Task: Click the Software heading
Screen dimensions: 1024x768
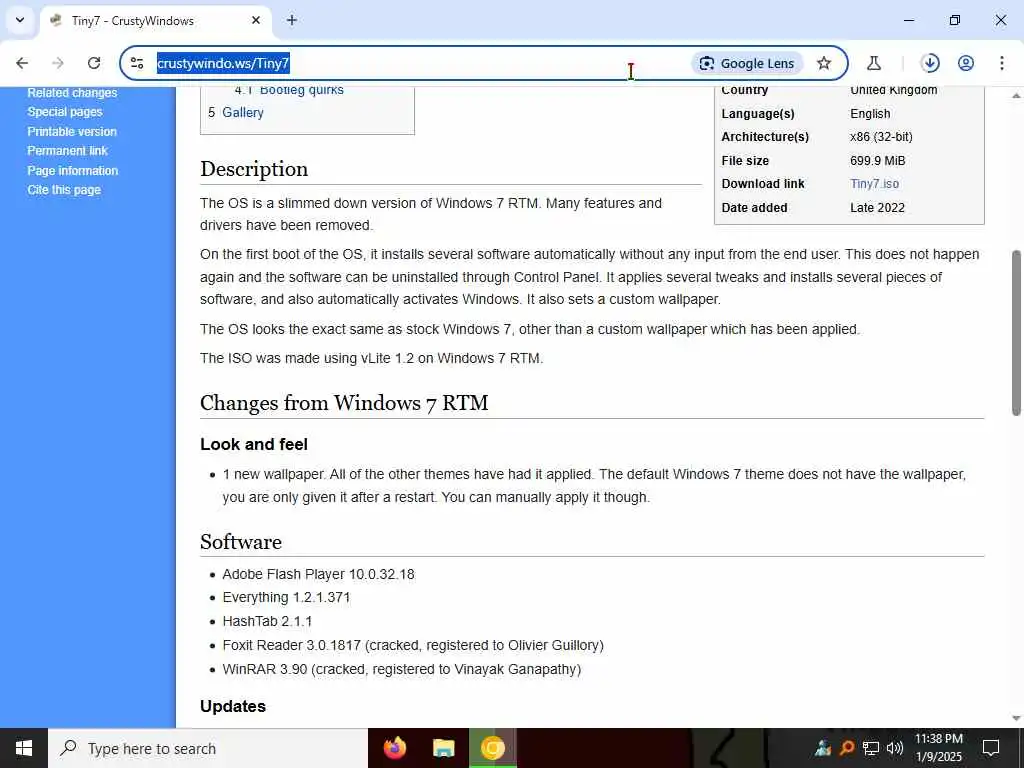Action: (241, 542)
